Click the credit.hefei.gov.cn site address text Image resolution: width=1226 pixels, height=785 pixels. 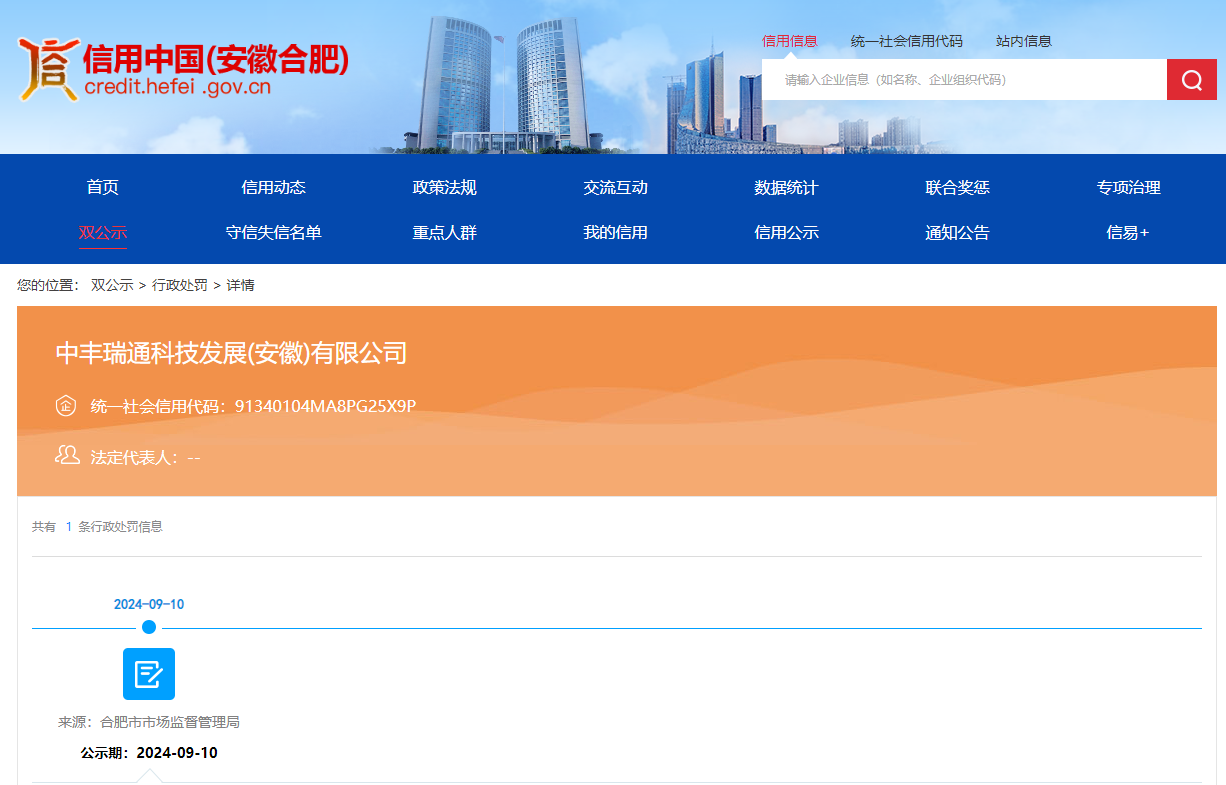(178, 87)
